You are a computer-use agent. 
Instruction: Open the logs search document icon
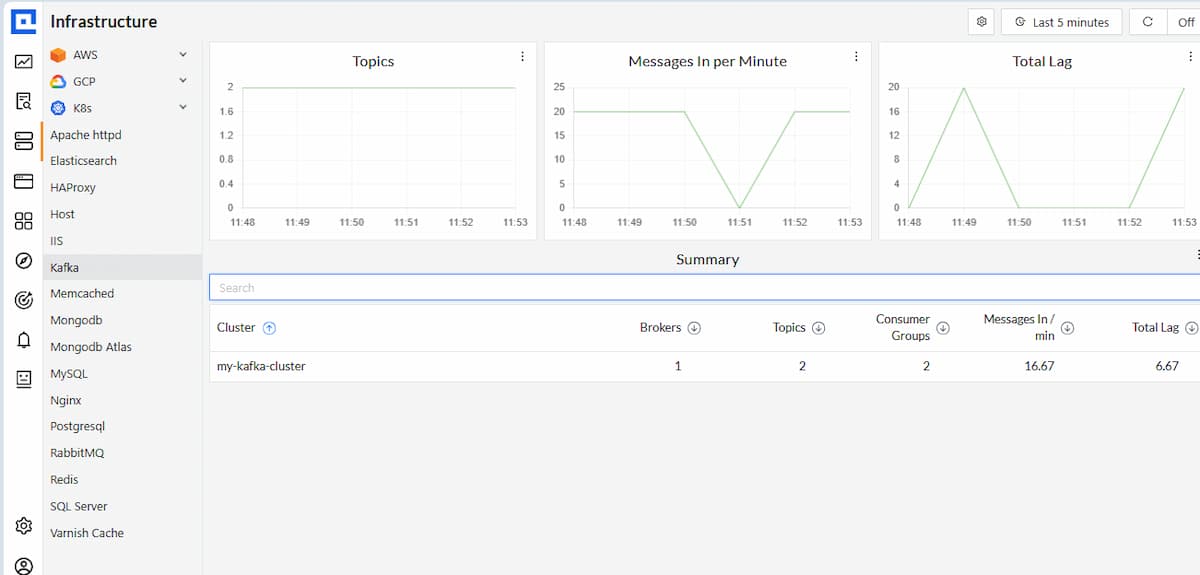pos(23,101)
